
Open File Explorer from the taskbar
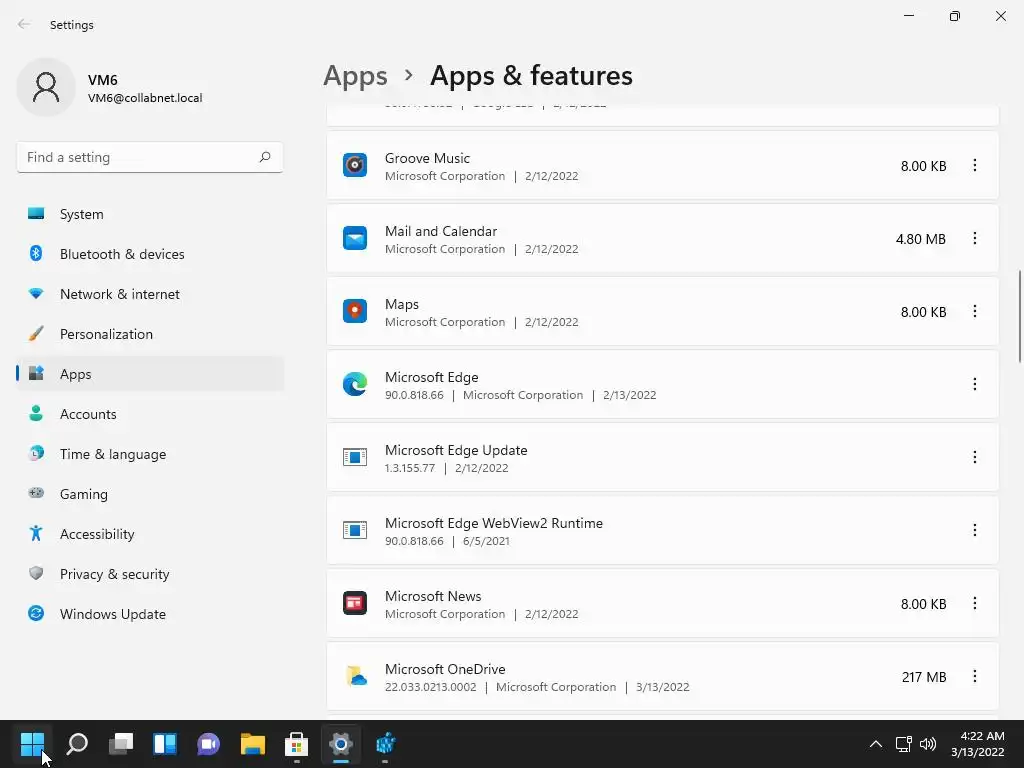(x=252, y=743)
